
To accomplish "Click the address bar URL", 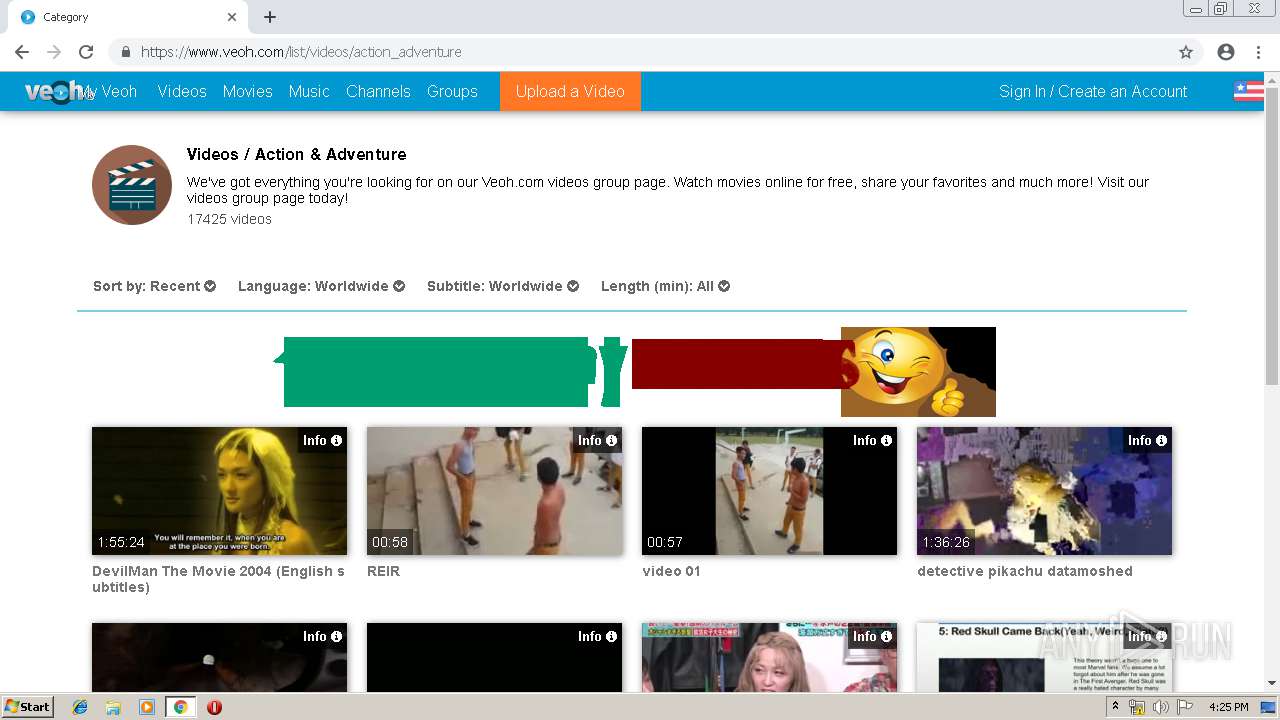I will (300, 52).
